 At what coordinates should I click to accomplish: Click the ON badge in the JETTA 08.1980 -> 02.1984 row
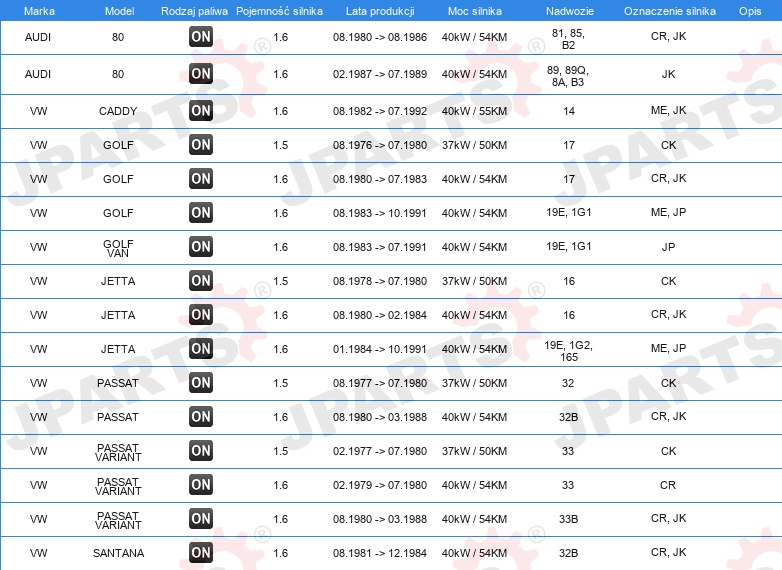click(201, 314)
